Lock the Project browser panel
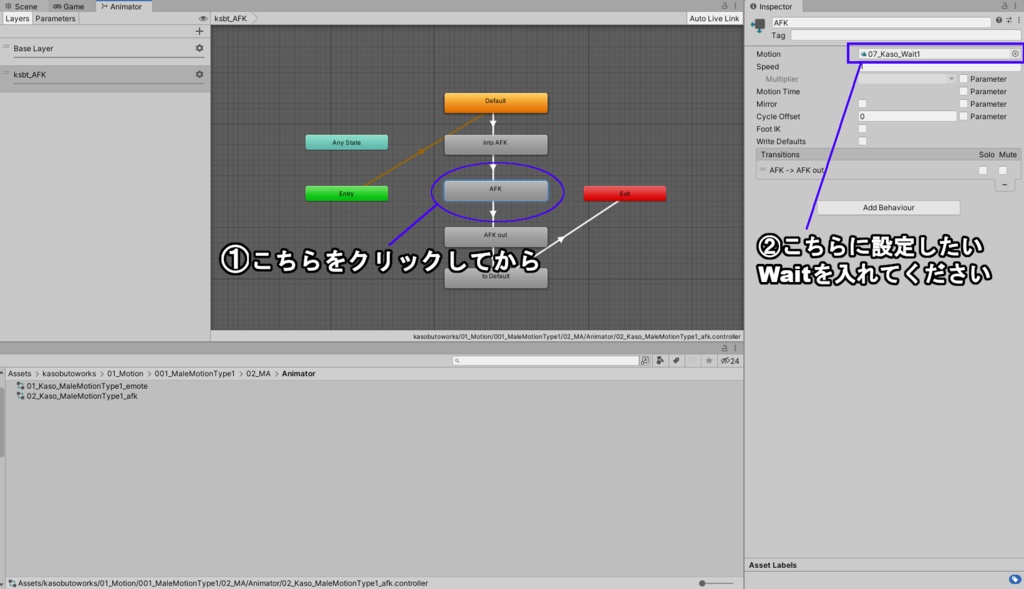 724,348
